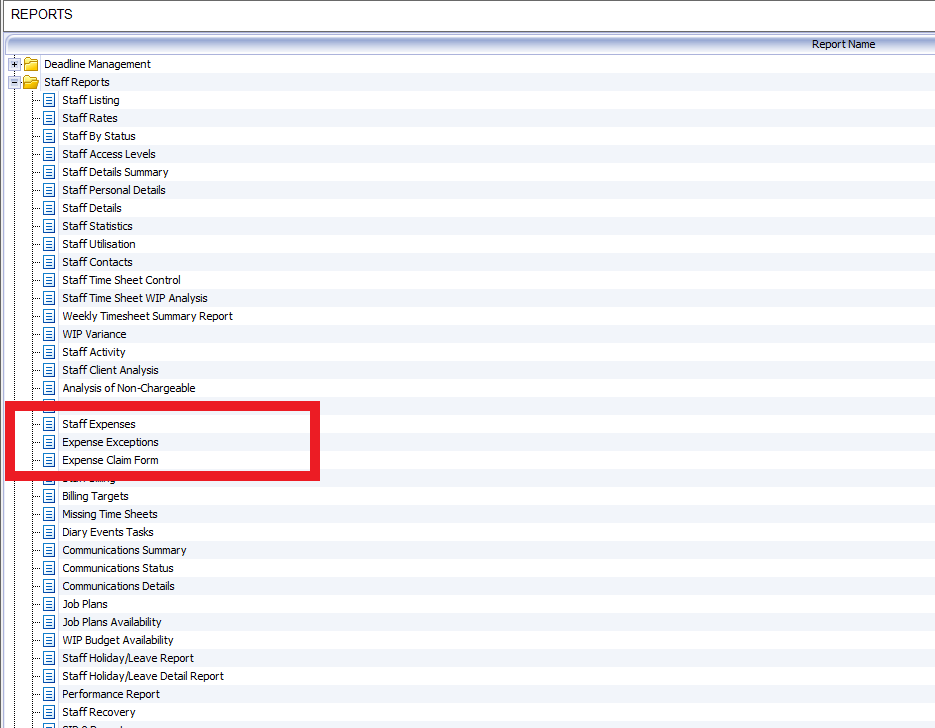This screenshot has width=935, height=728.
Task: Open the Expense Exceptions report
Action: pos(110,442)
